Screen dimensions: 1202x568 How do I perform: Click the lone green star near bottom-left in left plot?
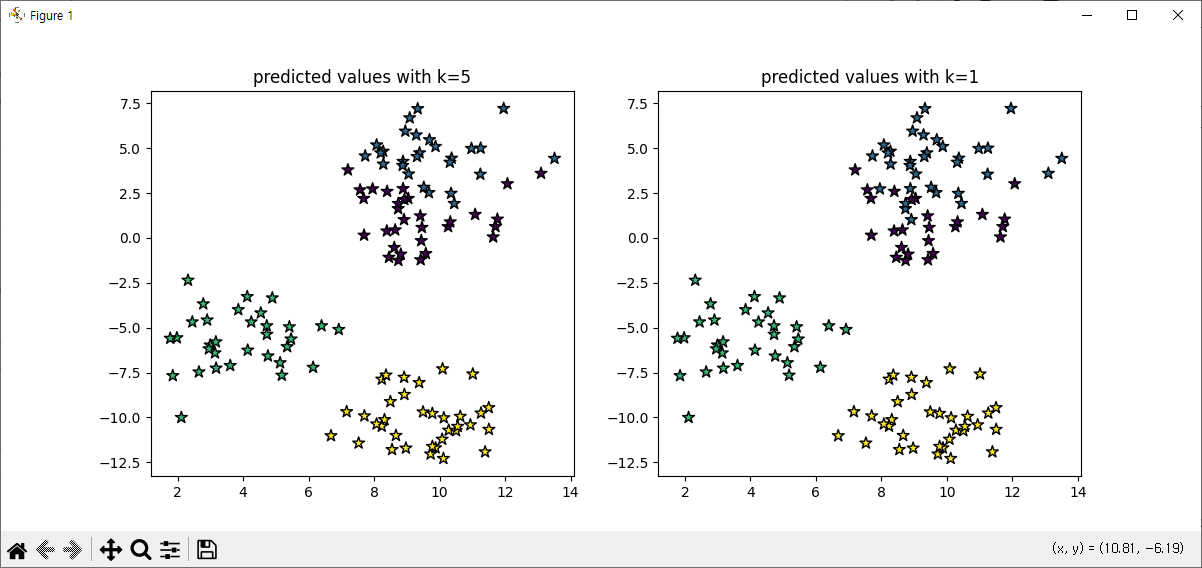[181, 417]
